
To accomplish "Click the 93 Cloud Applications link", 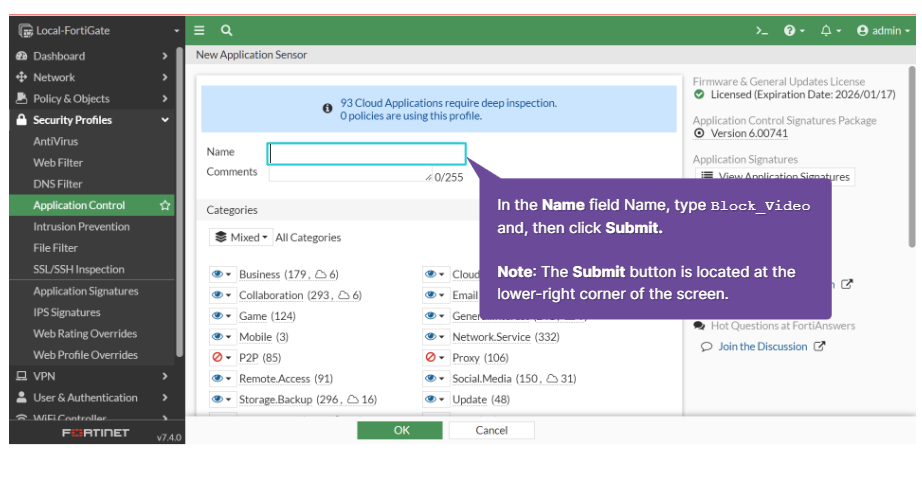I will tap(449, 103).
